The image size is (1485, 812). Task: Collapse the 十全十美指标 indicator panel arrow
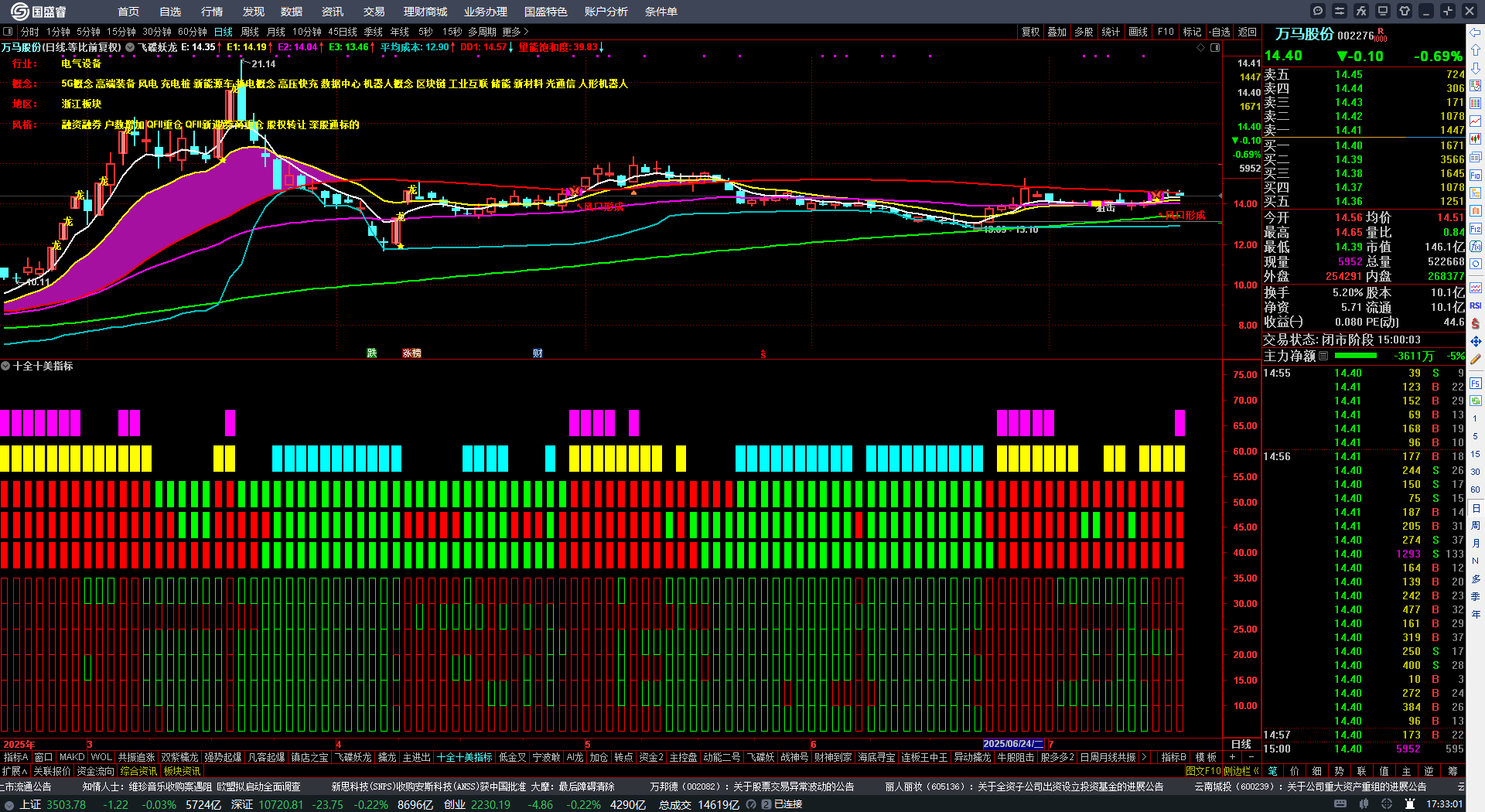pyautogui.click(x=5, y=366)
